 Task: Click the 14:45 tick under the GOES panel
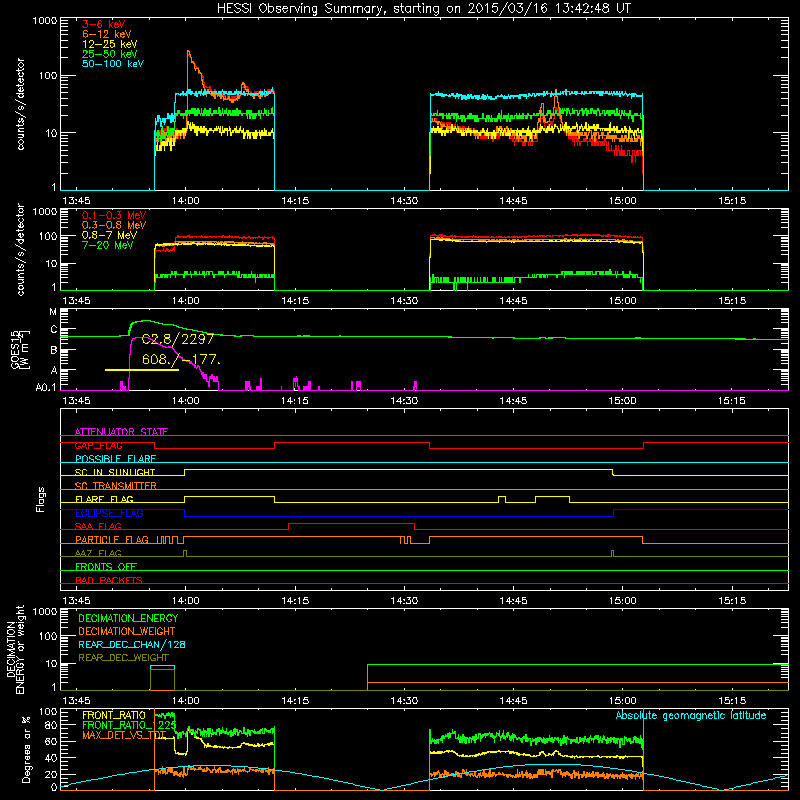tap(513, 401)
